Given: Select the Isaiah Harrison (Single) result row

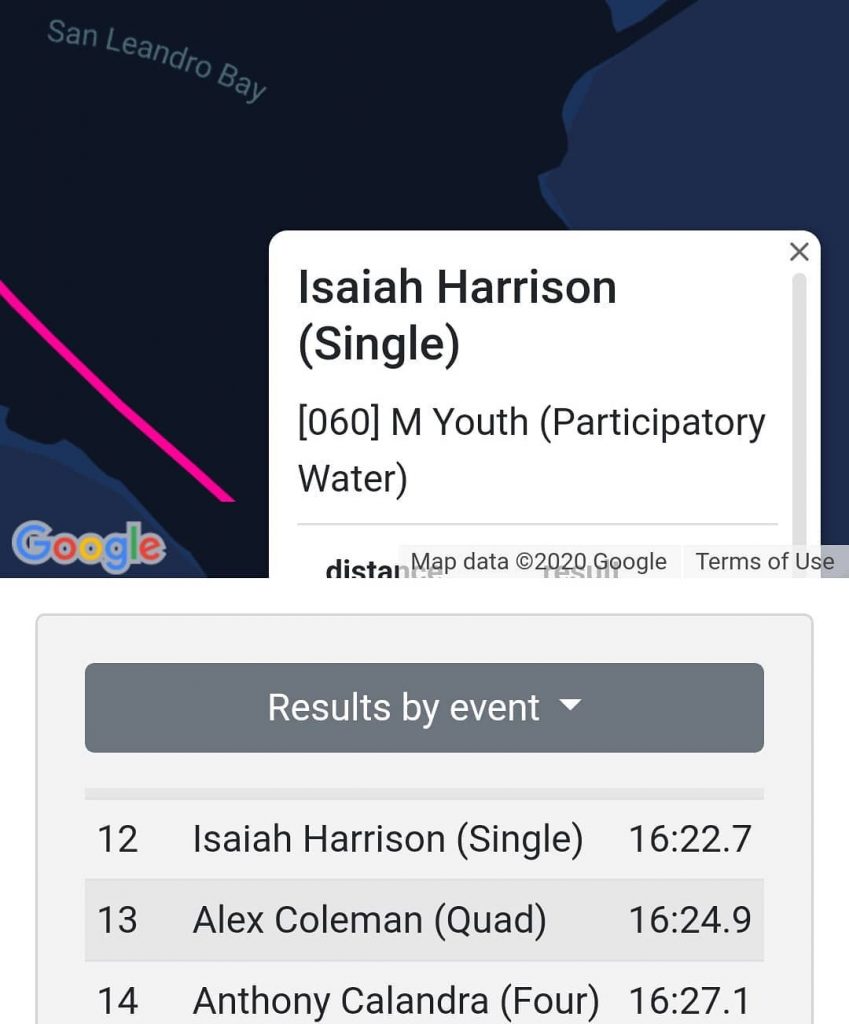Looking at the screenshot, I should tap(424, 839).
